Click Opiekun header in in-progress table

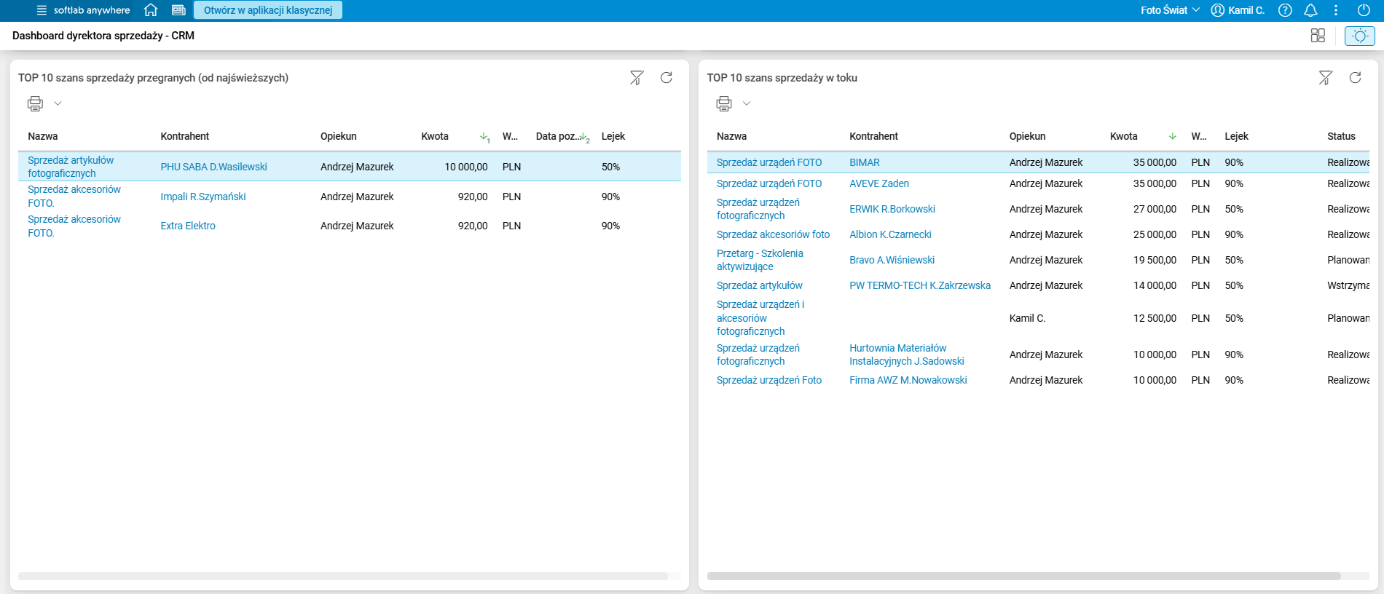[x=1027, y=136]
